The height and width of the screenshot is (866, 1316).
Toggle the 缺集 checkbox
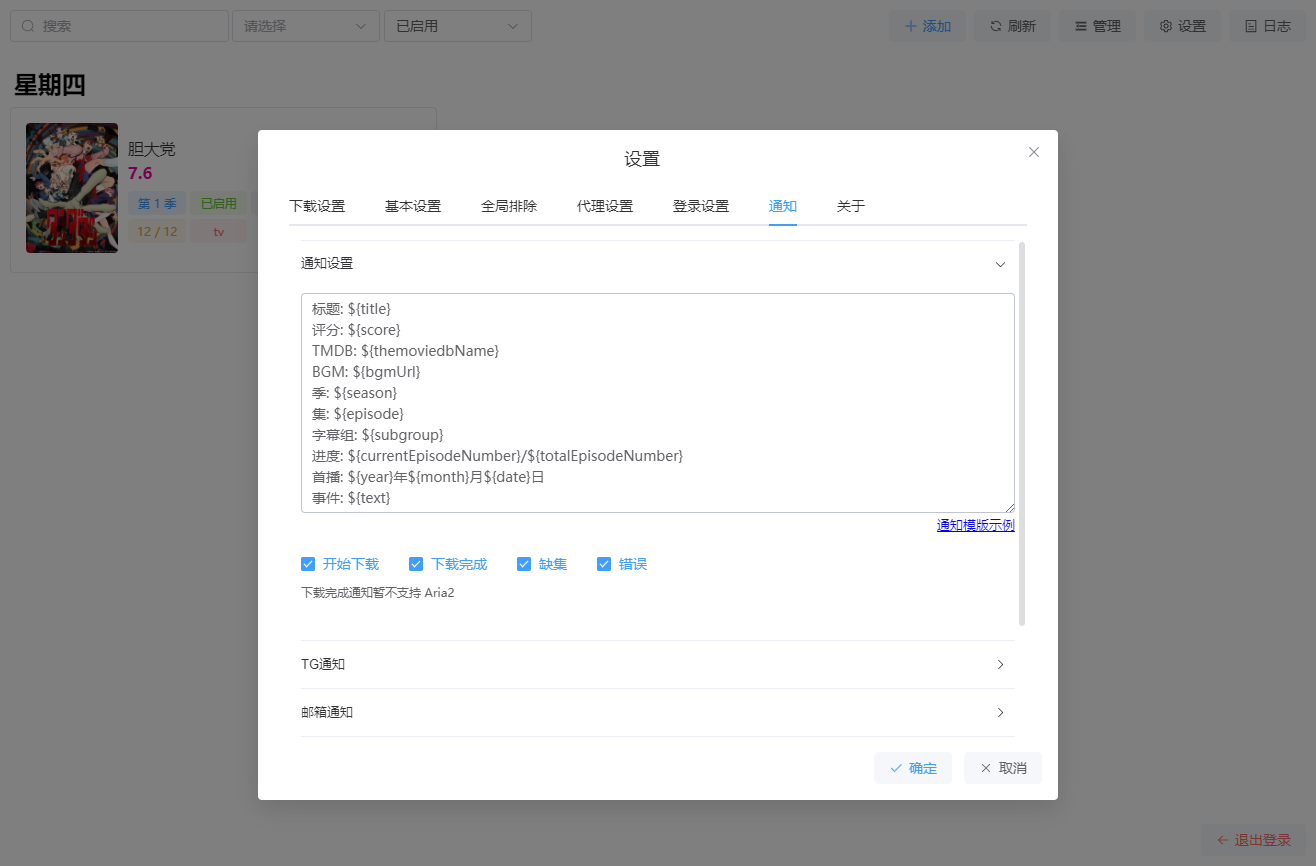point(524,564)
